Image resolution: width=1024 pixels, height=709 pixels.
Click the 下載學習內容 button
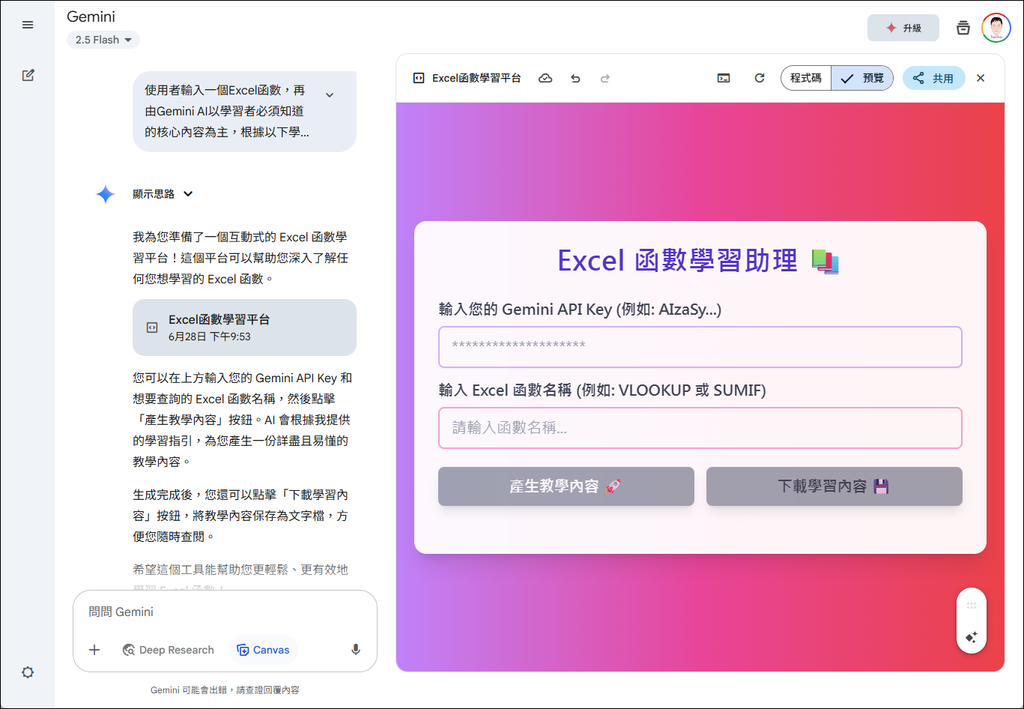(x=834, y=486)
